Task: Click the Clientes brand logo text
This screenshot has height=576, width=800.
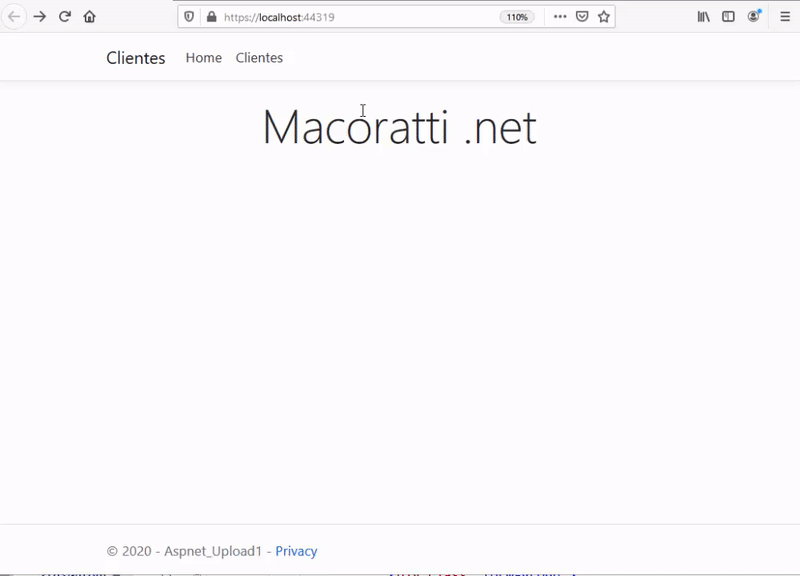Action: pos(136,58)
